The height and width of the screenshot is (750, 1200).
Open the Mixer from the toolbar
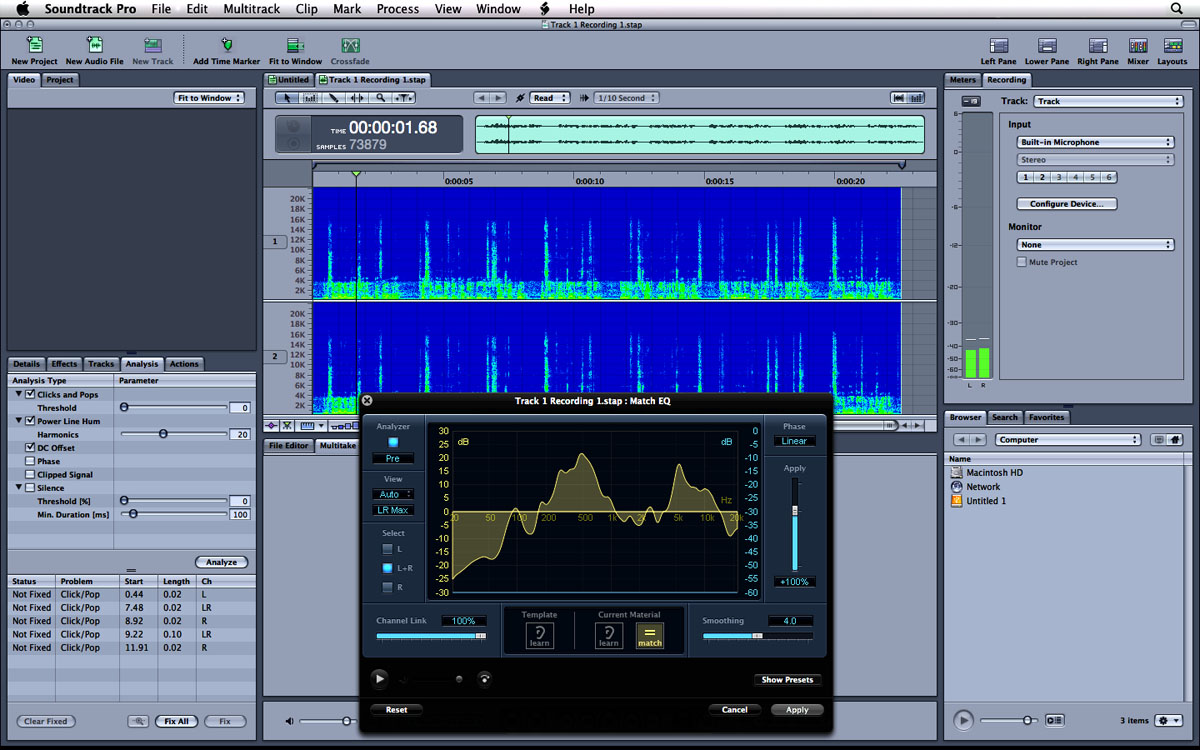[1138, 46]
